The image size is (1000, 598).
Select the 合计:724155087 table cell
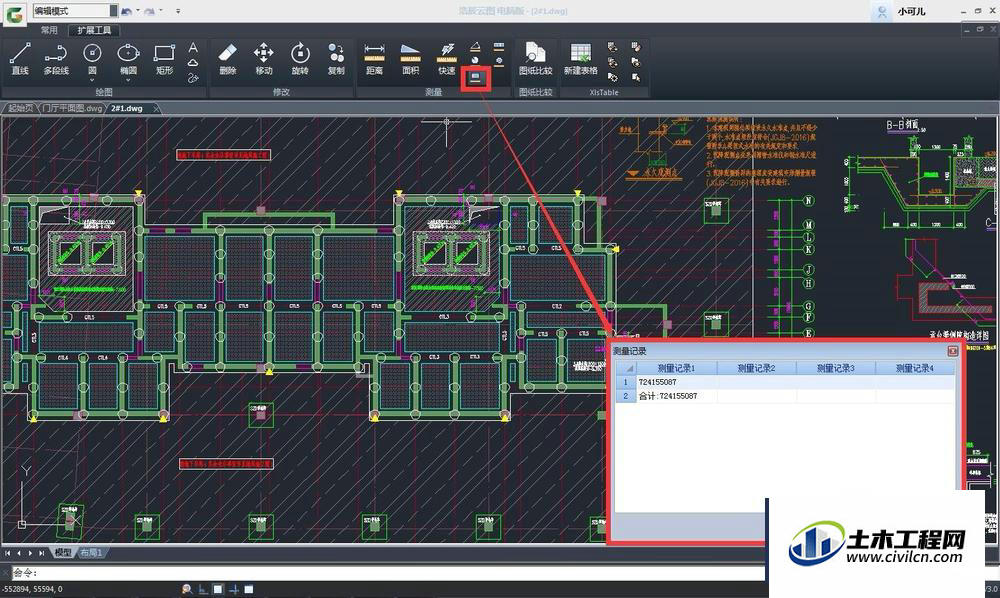(x=677, y=396)
